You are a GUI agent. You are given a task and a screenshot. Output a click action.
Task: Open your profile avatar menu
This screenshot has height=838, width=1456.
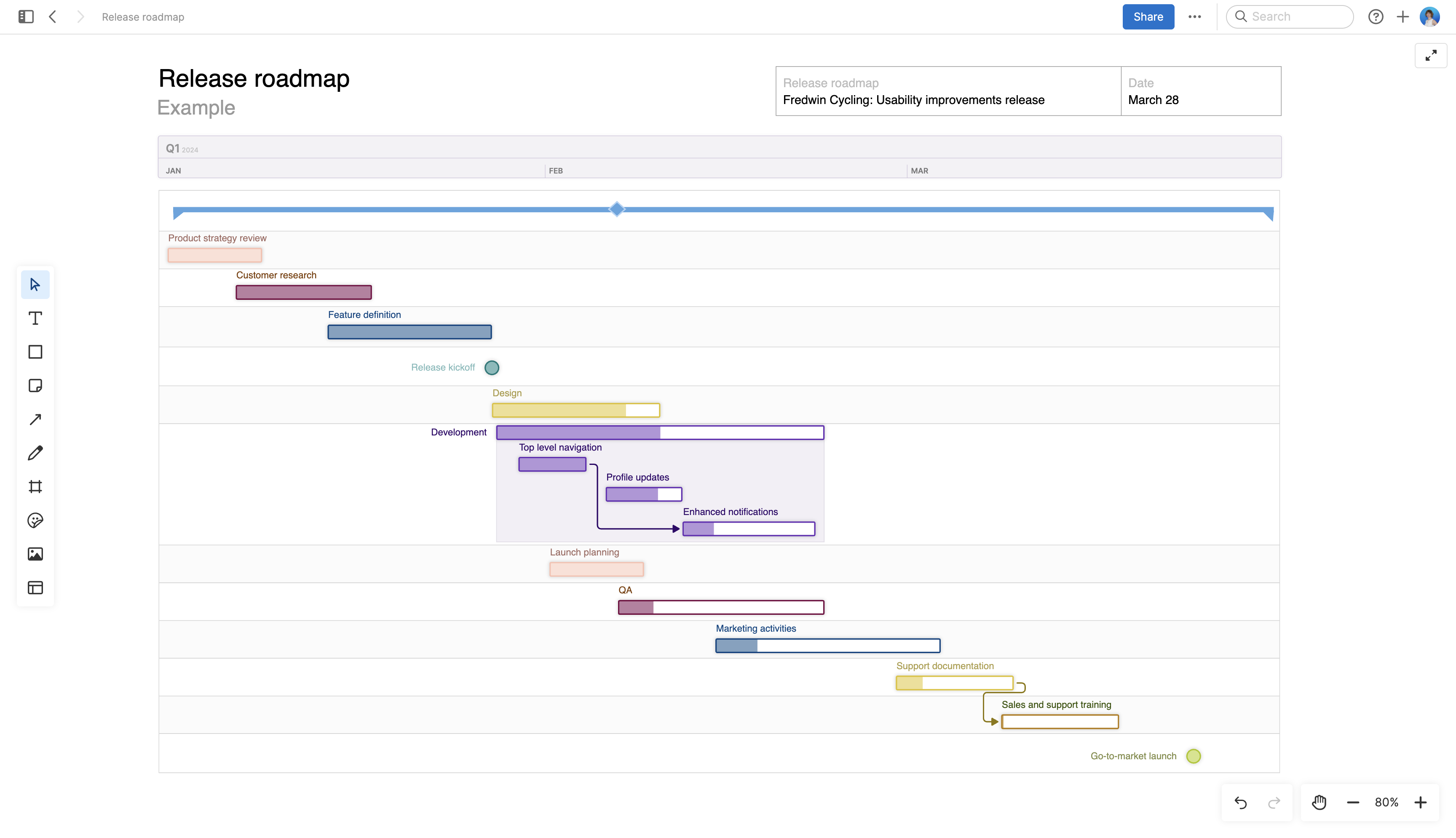[1430, 17]
